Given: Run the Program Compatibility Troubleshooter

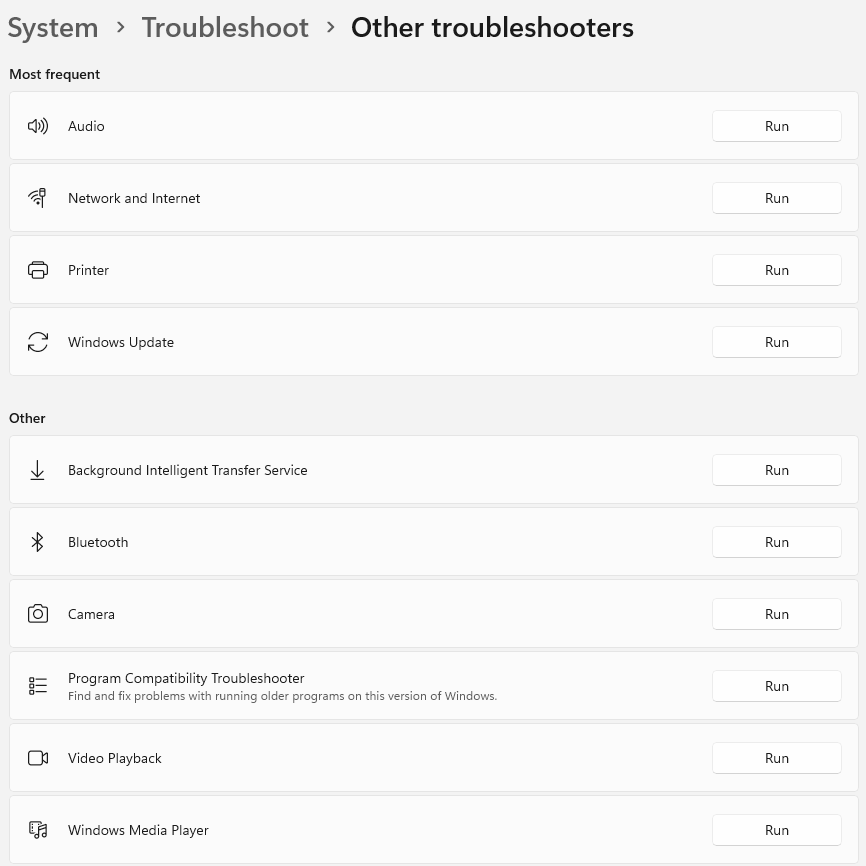Looking at the screenshot, I should (777, 686).
